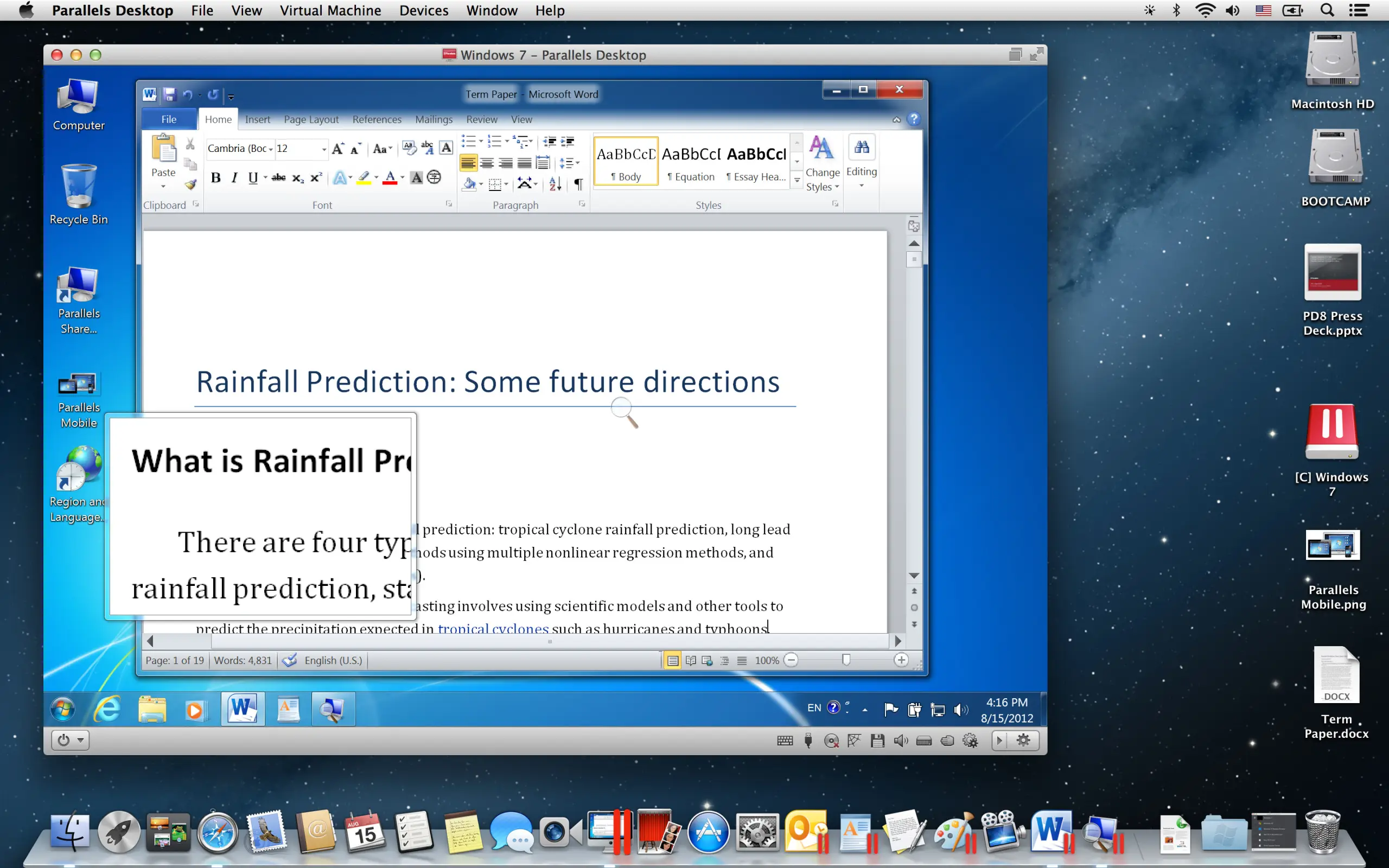Apply the Equation style
Viewport: 1389px width, 868px height.
(x=691, y=161)
